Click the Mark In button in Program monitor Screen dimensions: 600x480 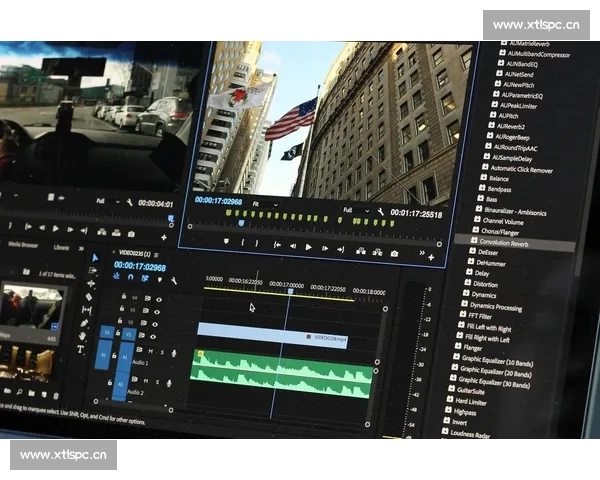tap(243, 242)
